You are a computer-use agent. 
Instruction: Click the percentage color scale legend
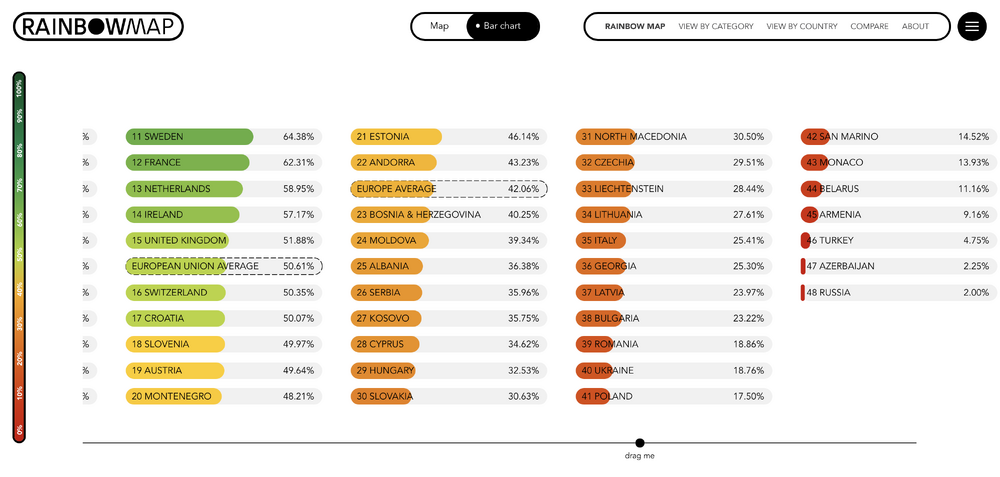[19, 257]
